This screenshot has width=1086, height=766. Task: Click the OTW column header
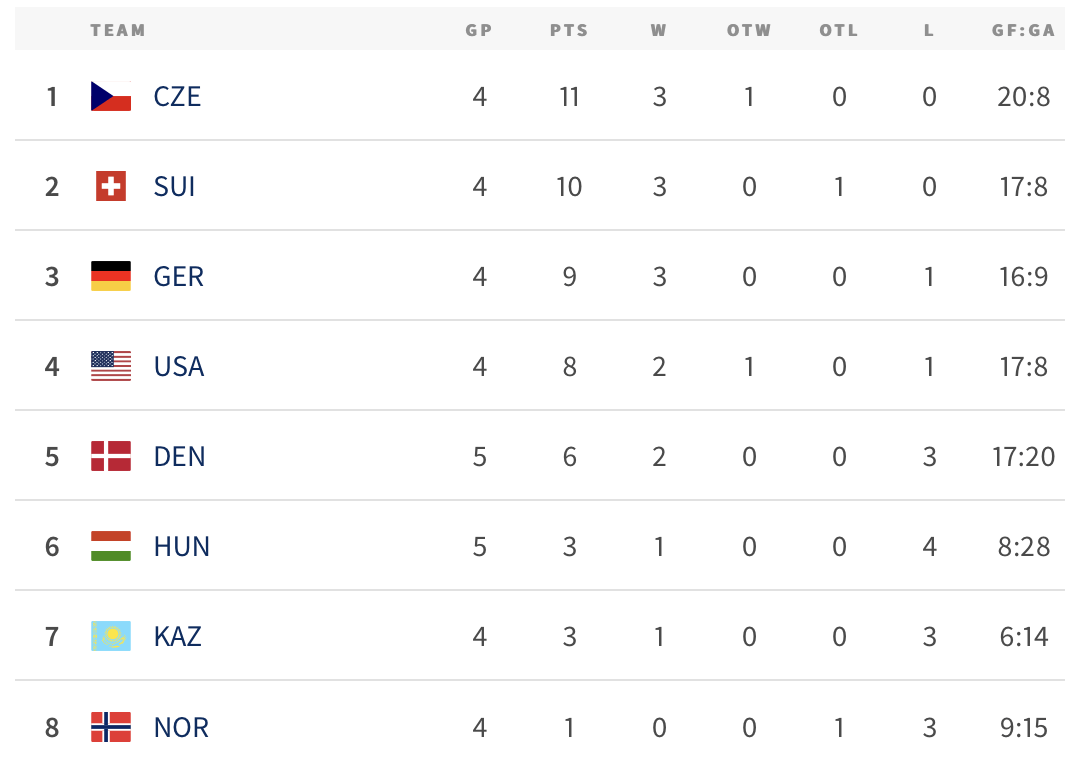pyautogui.click(x=749, y=30)
